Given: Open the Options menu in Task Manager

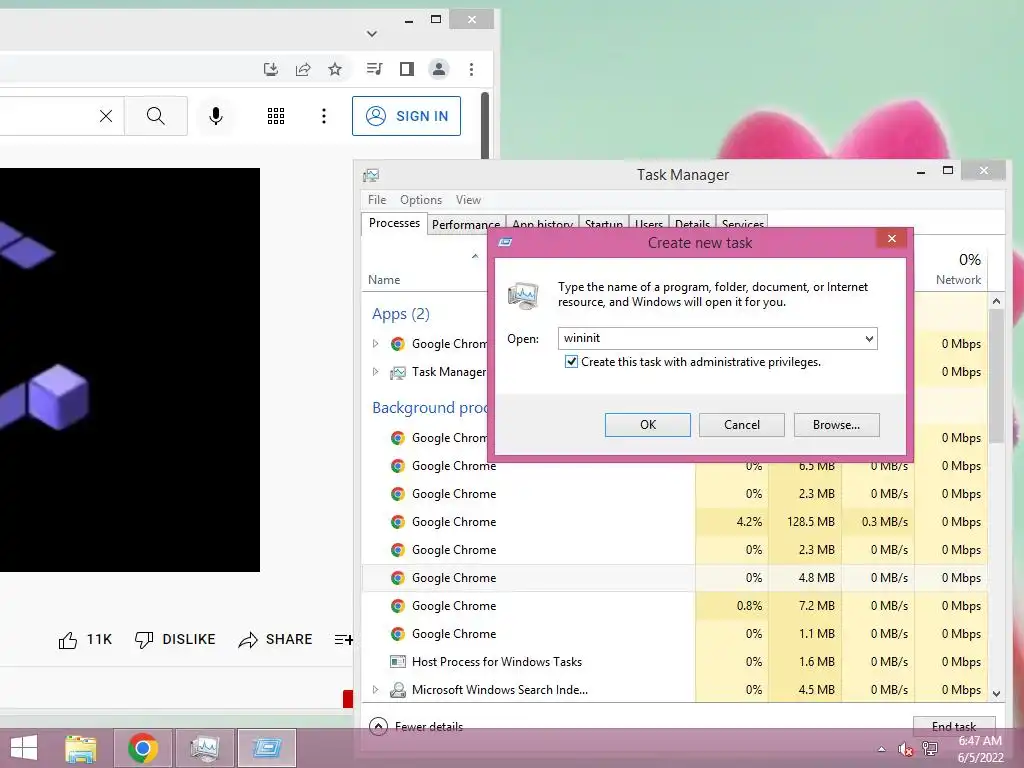Looking at the screenshot, I should click(x=421, y=200).
